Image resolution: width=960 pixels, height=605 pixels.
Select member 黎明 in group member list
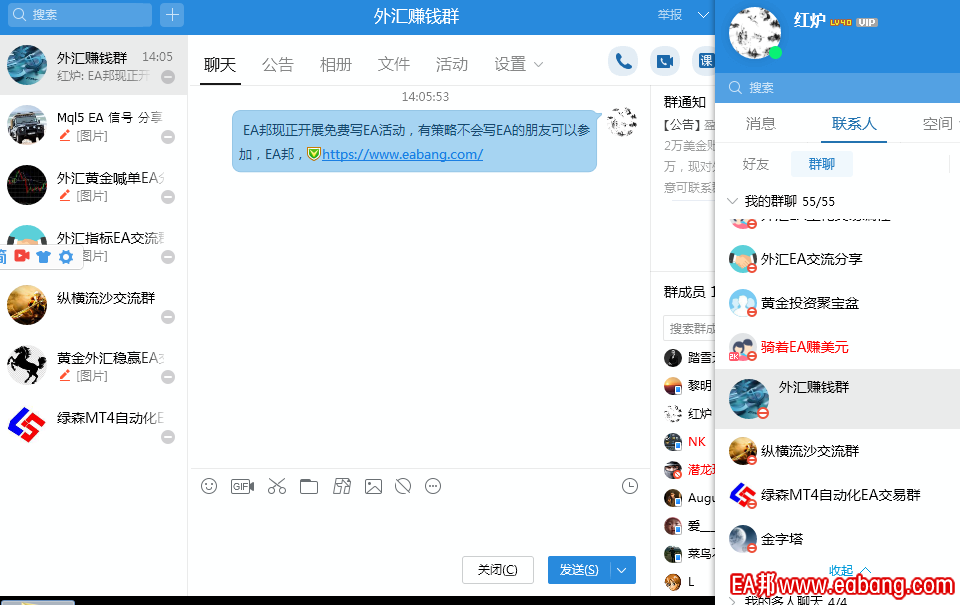click(x=689, y=385)
